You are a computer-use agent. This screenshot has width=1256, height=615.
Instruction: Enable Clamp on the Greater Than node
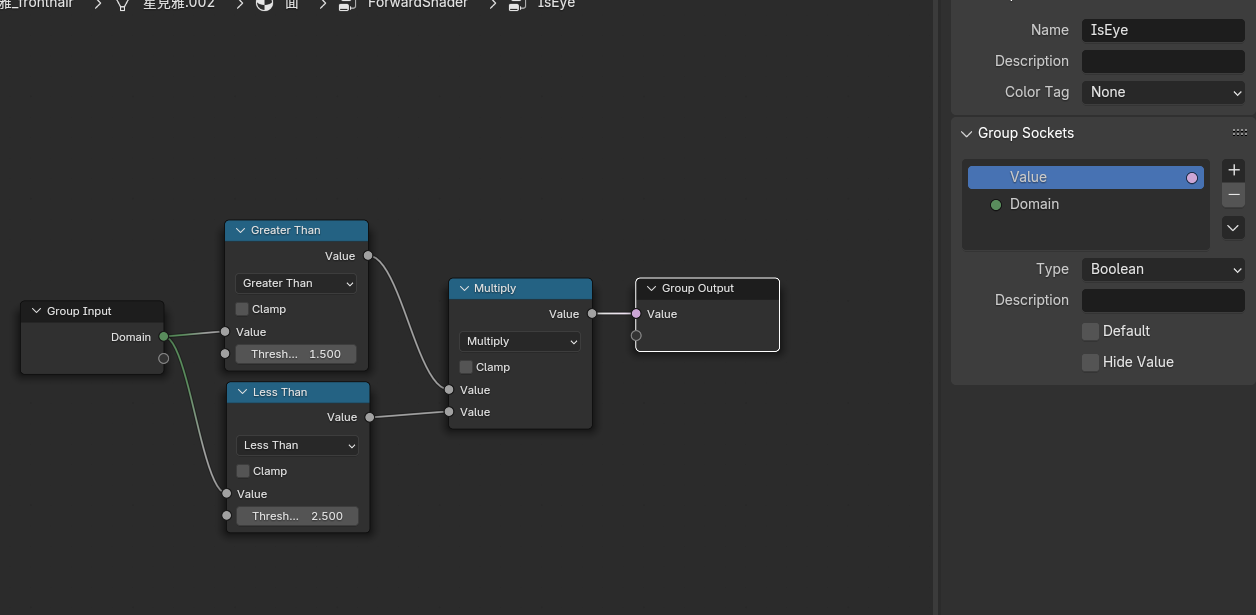(x=242, y=309)
